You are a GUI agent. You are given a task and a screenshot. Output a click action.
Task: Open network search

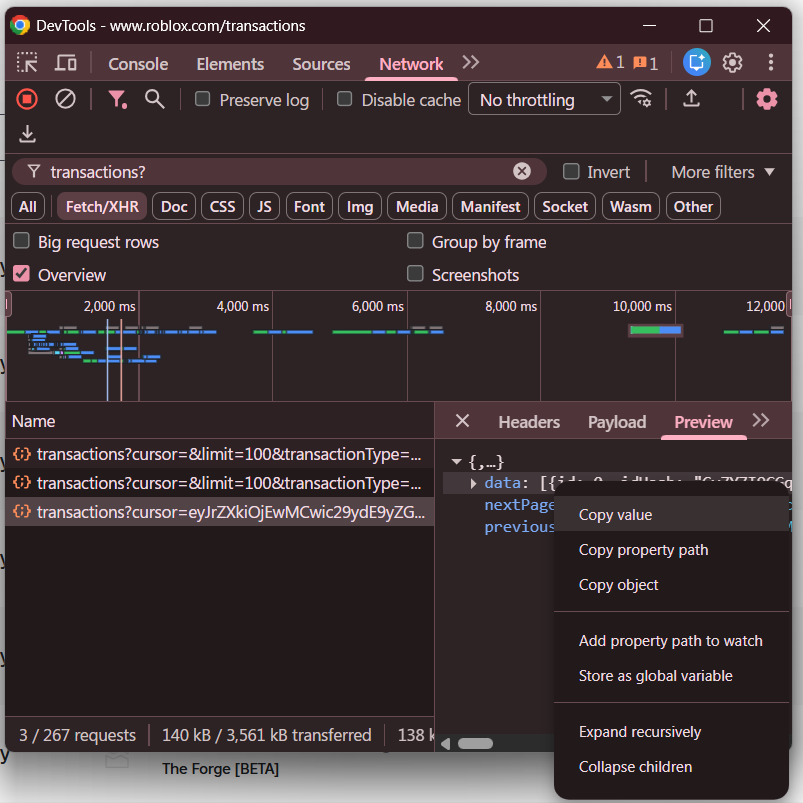[155, 99]
